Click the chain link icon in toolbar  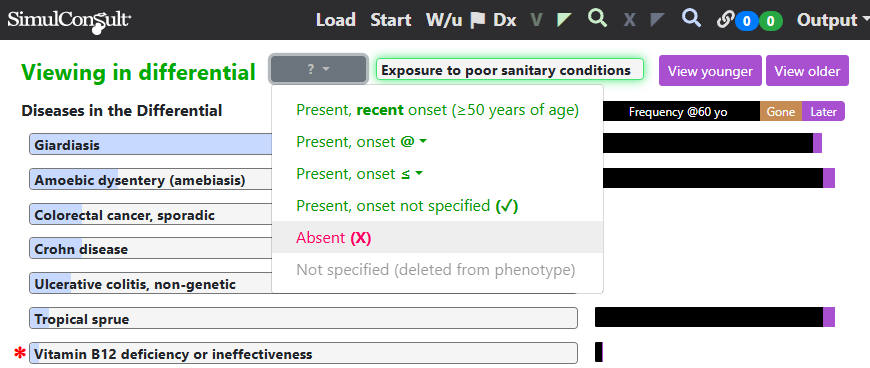tap(725, 21)
